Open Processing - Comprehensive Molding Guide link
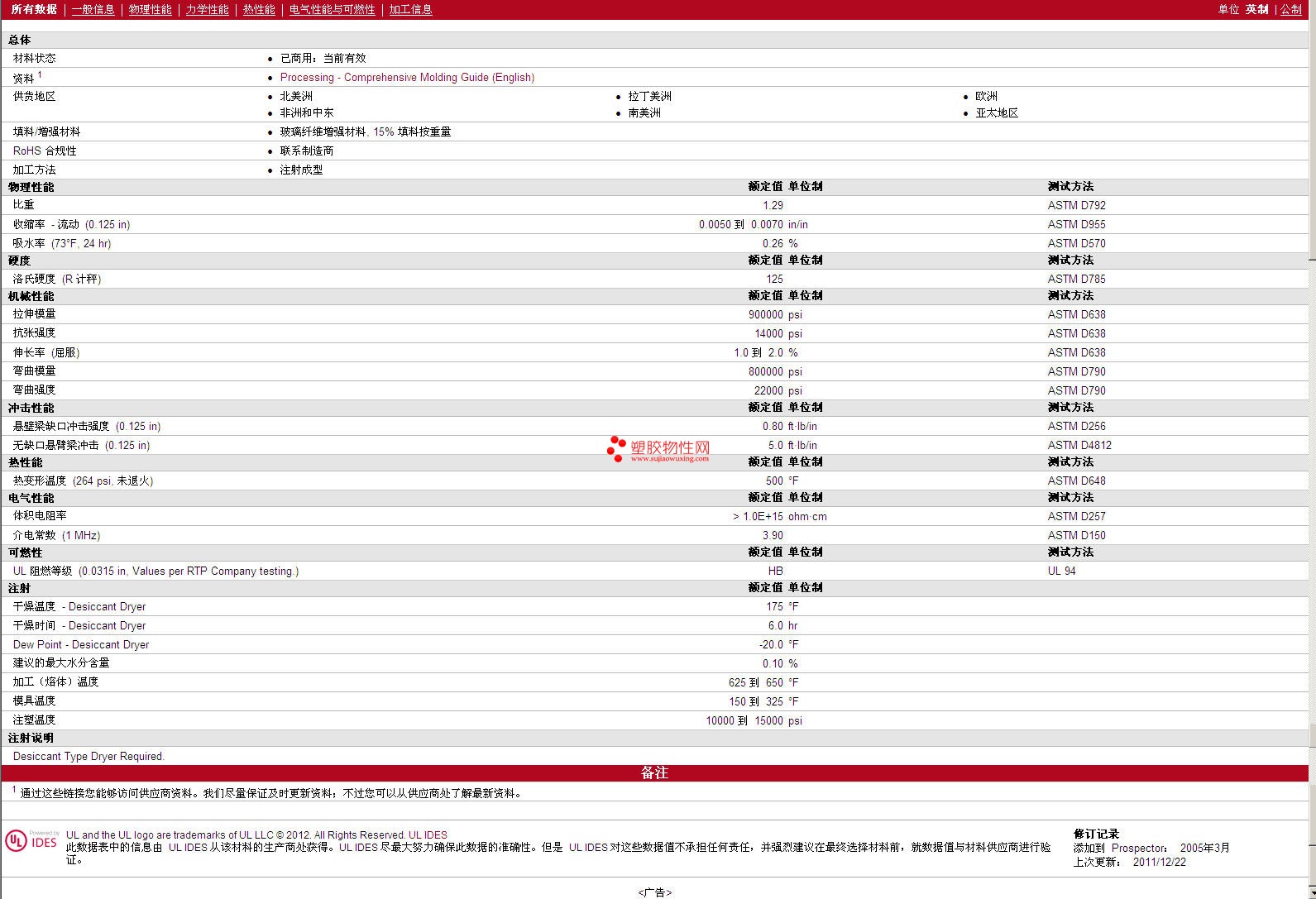 [407, 77]
